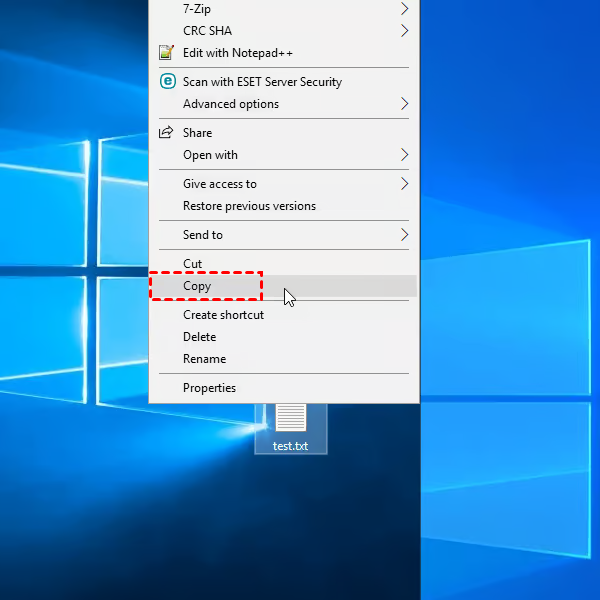Click Restore previous versions
The width and height of the screenshot is (600, 600).
[249, 206]
